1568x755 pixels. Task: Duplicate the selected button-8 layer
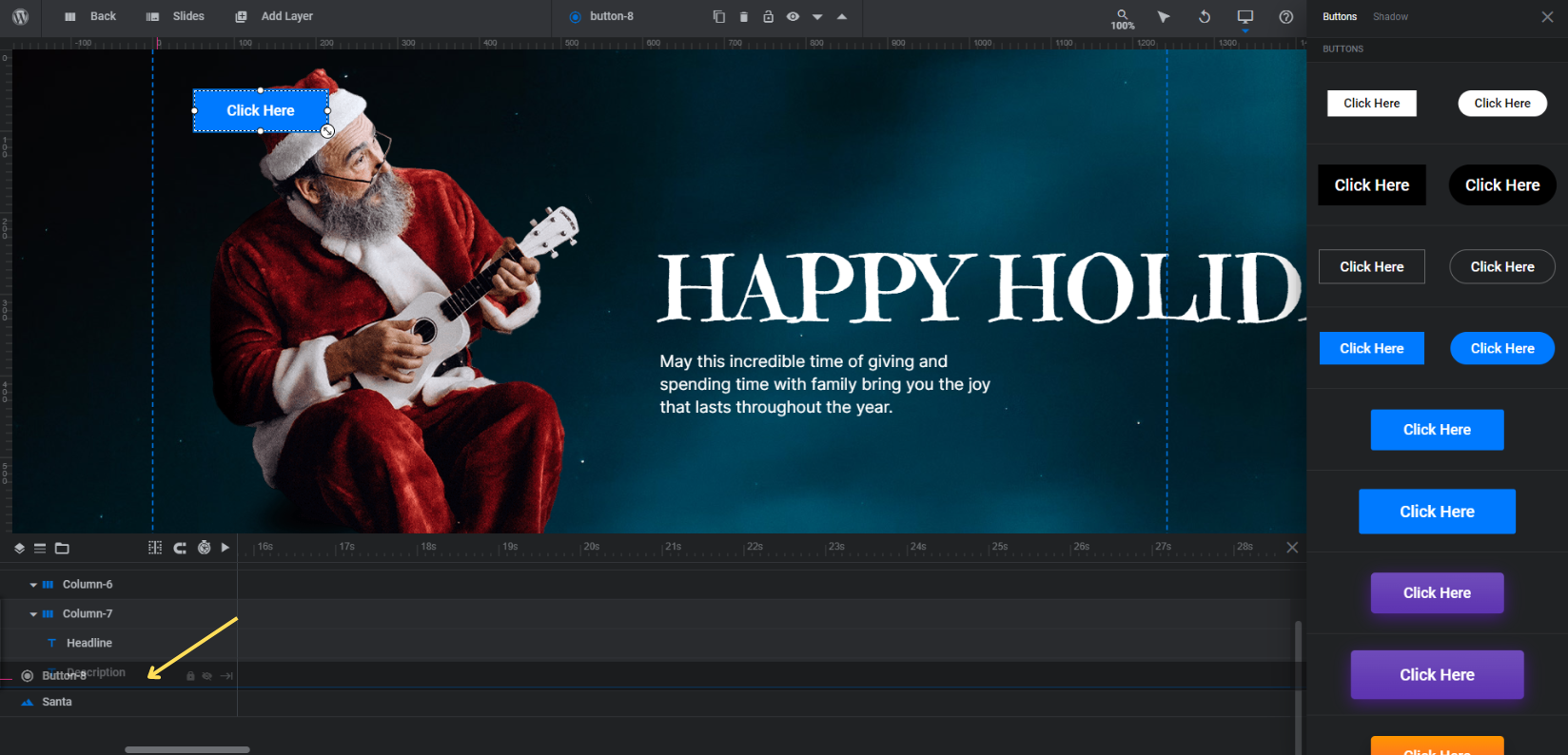tap(718, 17)
